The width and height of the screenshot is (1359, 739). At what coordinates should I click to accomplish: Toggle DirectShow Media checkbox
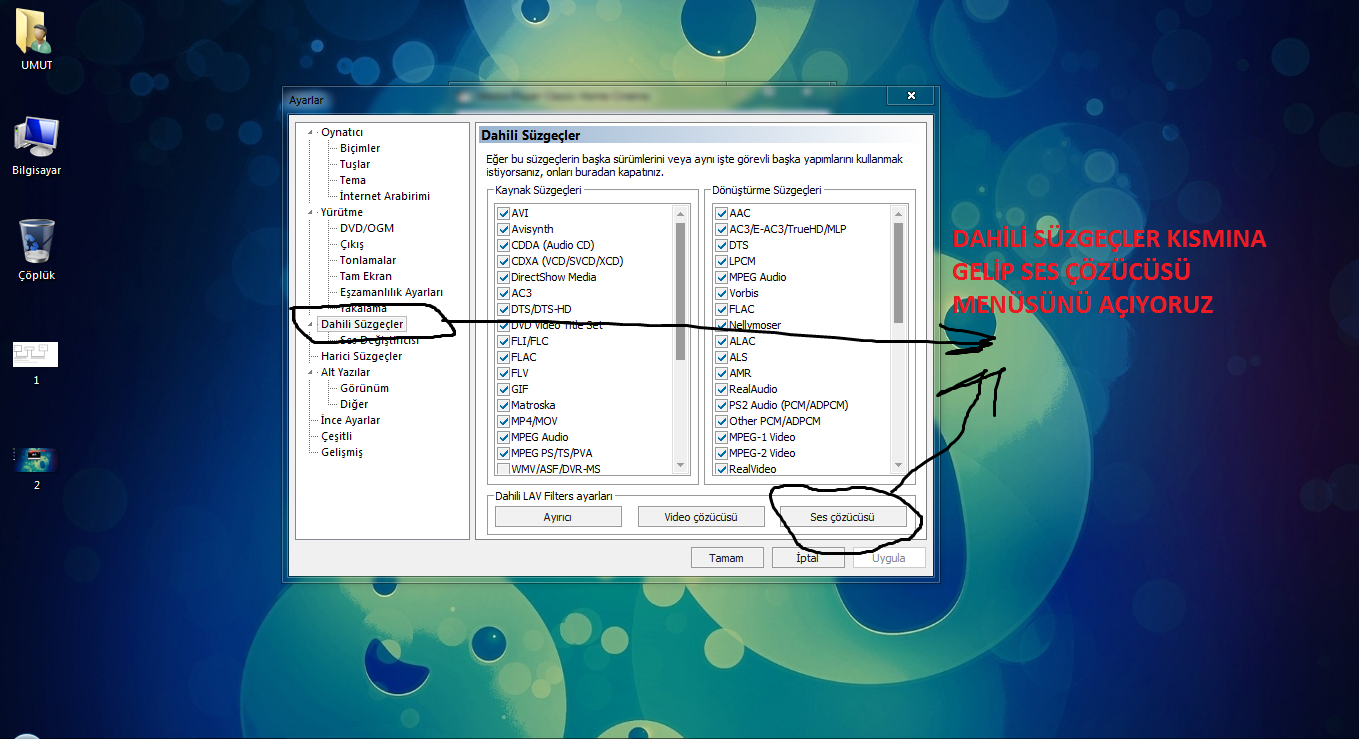point(504,277)
